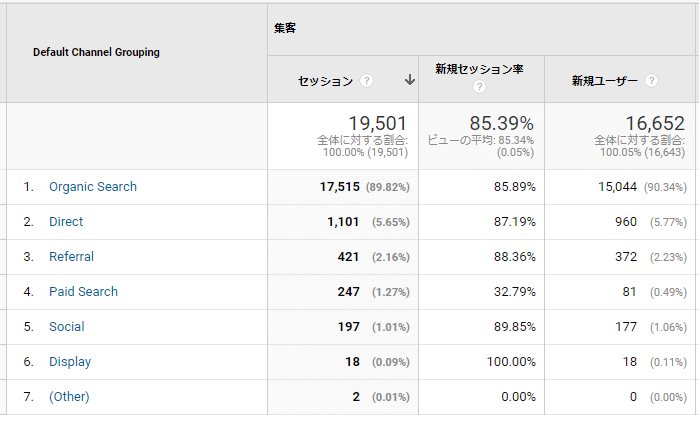Open help icon next to セッション header
Image resolution: width=699 pixels, height=421 pixels.
click(x=366, y=81)
